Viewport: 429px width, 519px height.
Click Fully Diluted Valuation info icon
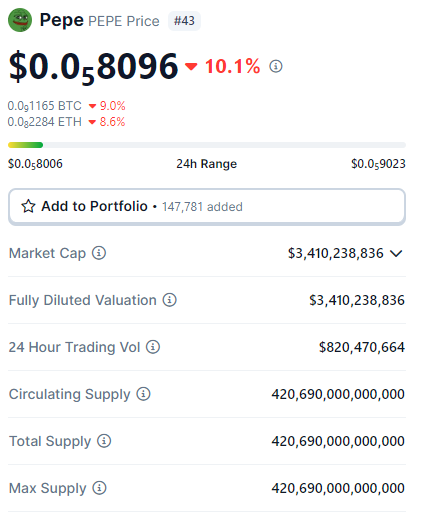[x=170, y=300]
